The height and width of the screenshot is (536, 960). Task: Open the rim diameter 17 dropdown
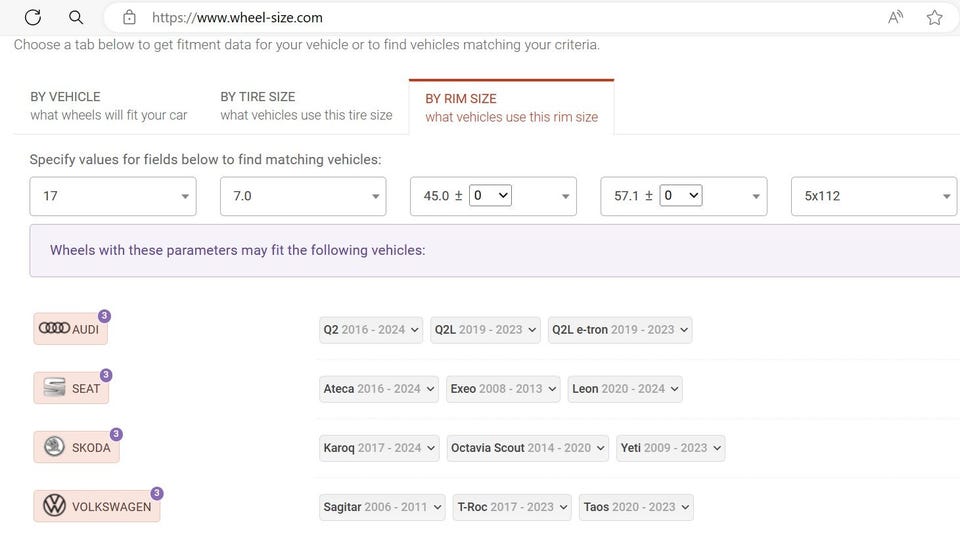point(113,196)
